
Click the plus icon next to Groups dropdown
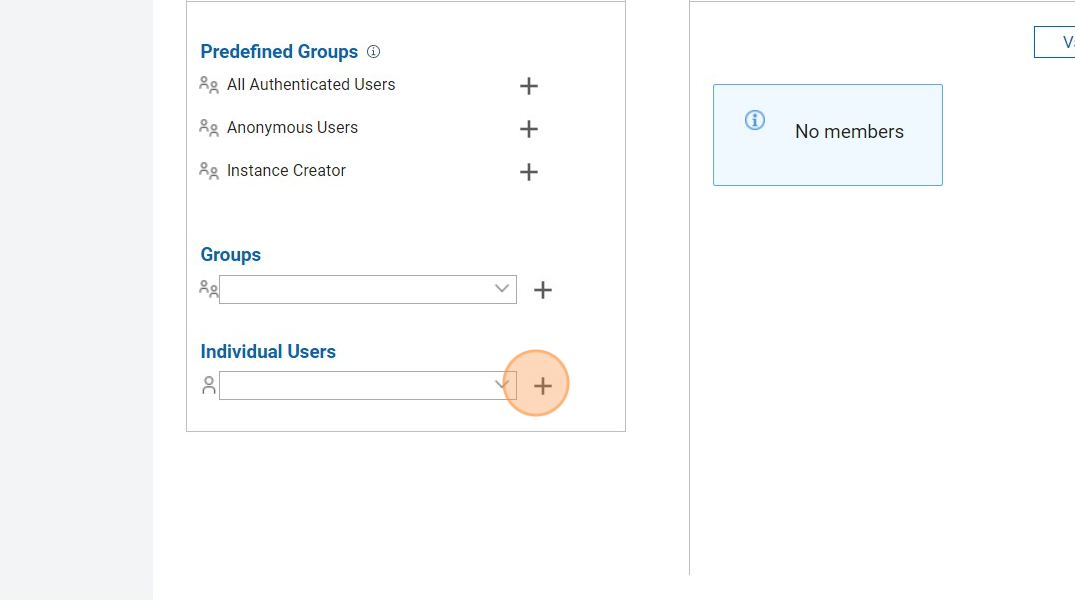click(543, 290)
